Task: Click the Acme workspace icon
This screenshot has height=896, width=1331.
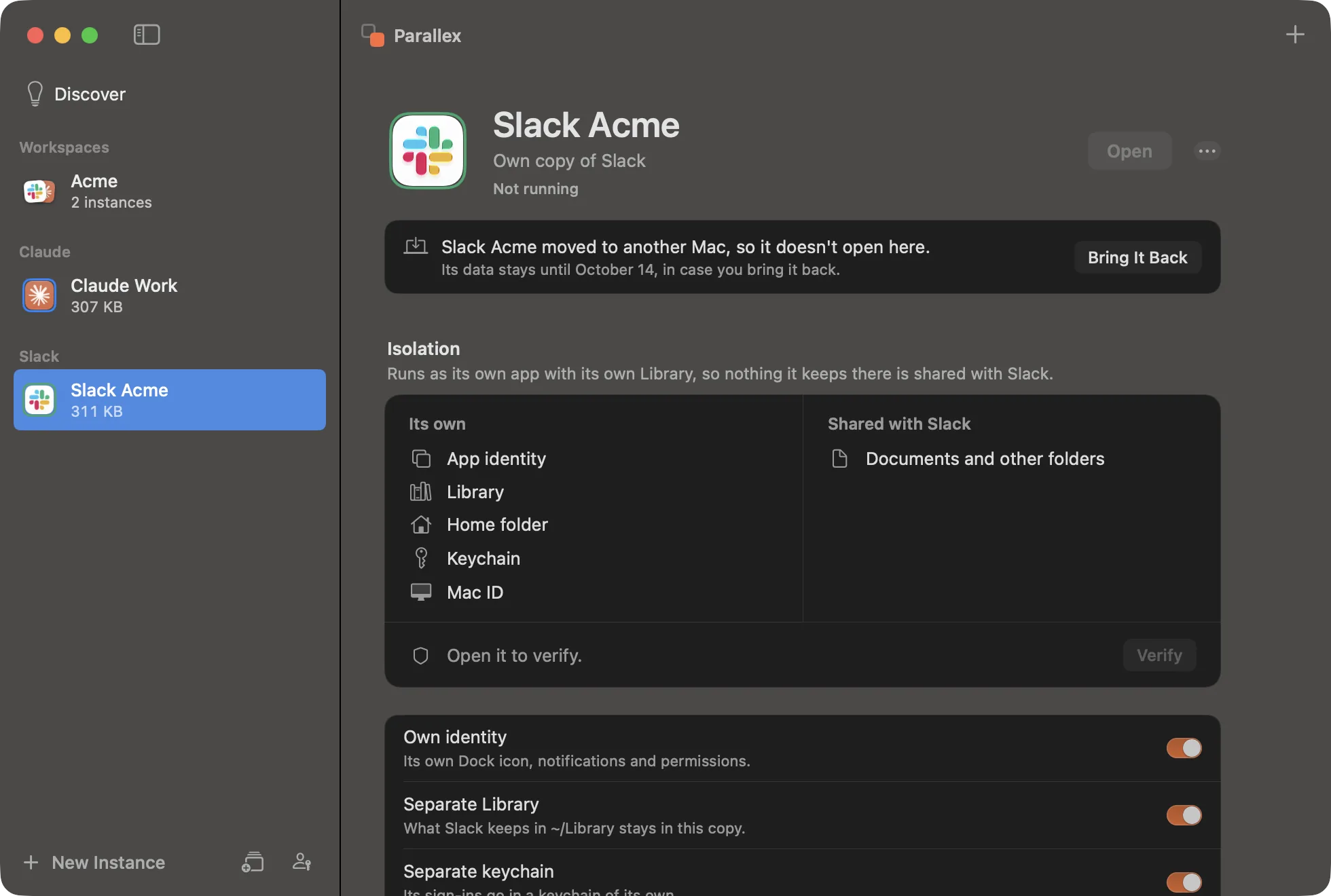Action: [39, 191]
